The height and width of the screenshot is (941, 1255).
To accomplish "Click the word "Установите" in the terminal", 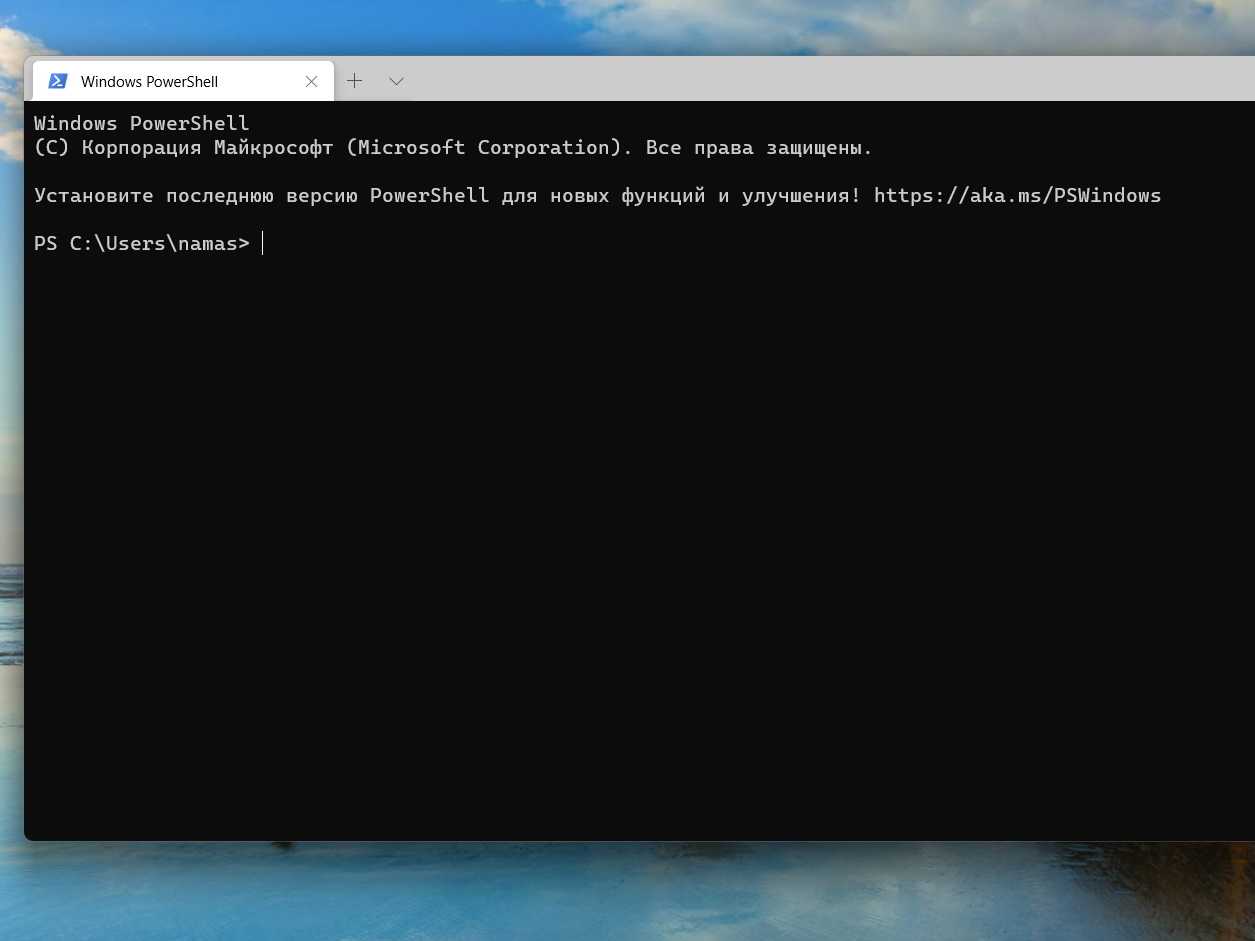I will pyautogui.click(x=93, y=195).
